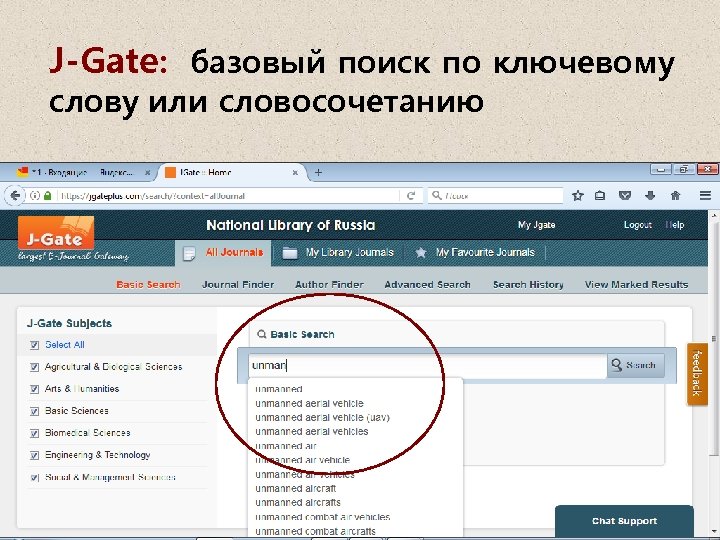This screenshot has height=540, width=720.
Task: Click the My Favourite Journals star icon
Action: pos(421,253)
